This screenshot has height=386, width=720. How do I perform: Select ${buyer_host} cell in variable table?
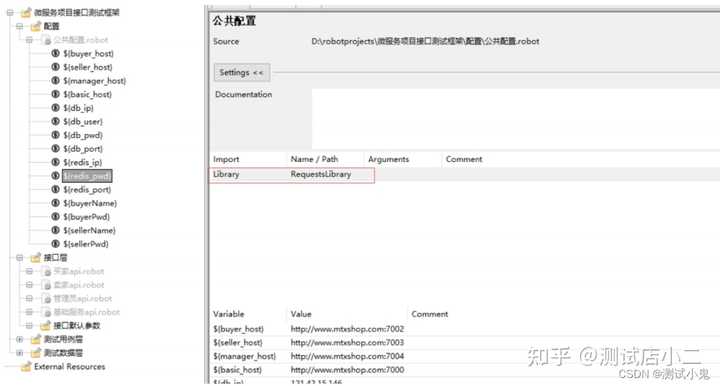pyautogui.click(x=238, y=329)
